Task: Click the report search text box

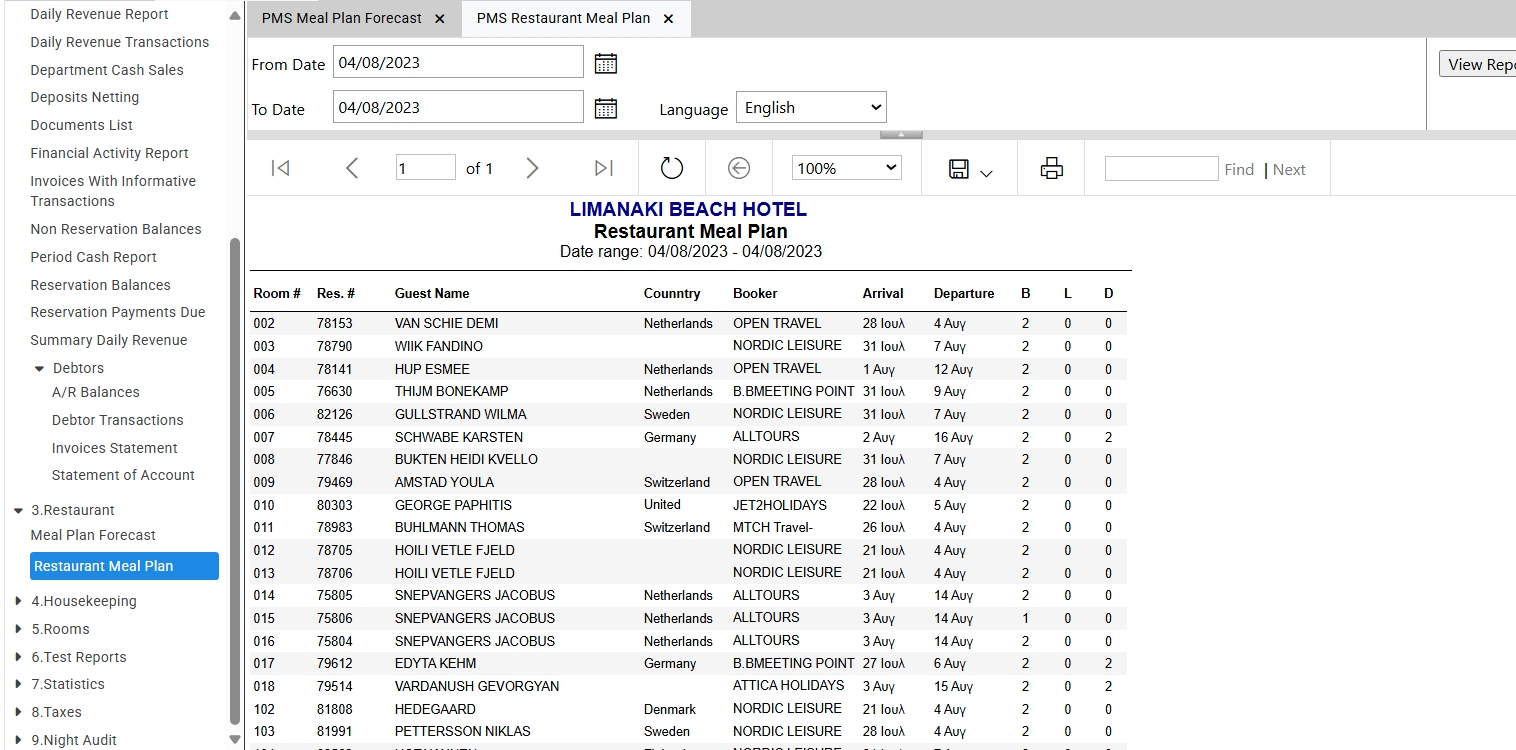Action: tap(1161, 168)
